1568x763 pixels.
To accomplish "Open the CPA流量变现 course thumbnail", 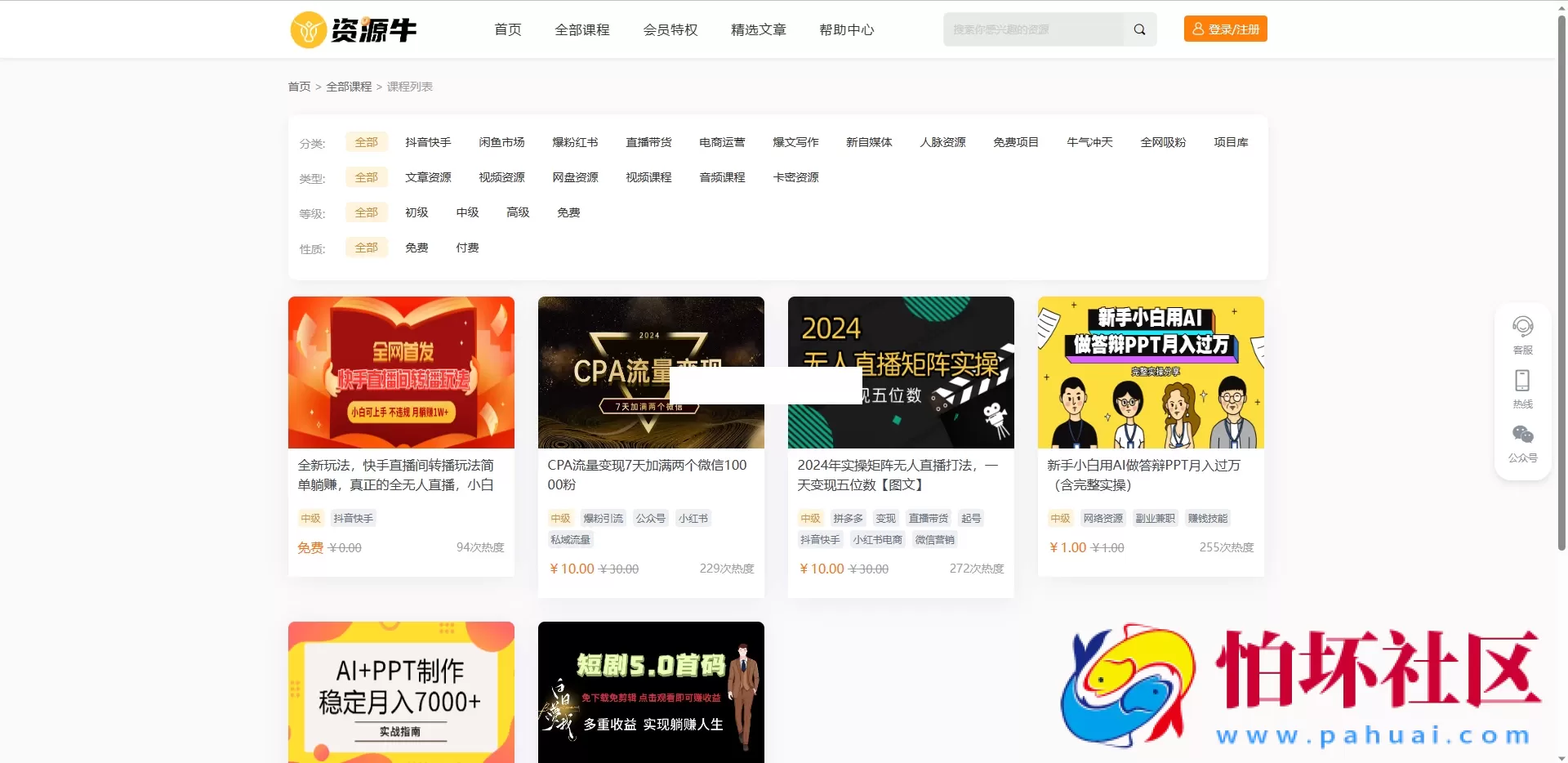I will (651, 373).
